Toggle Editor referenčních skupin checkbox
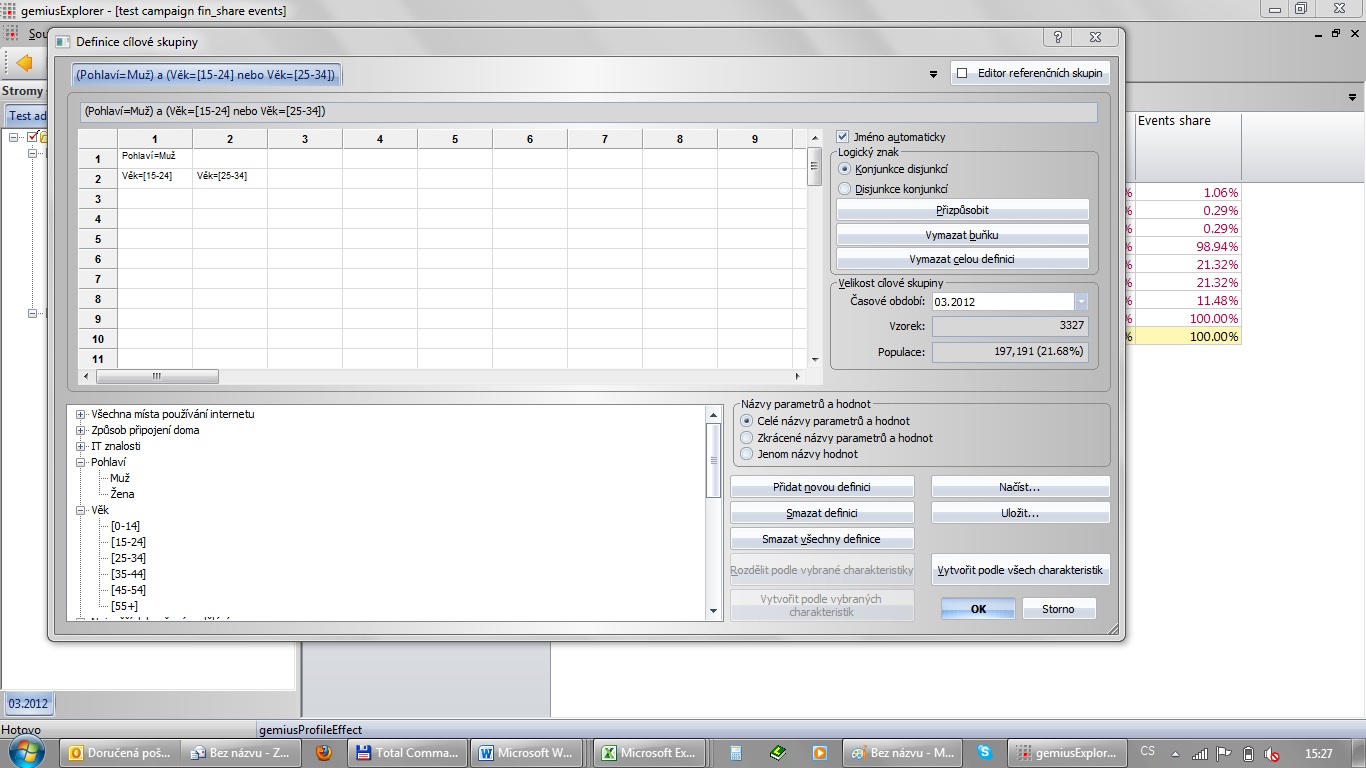 pos(962,73)
